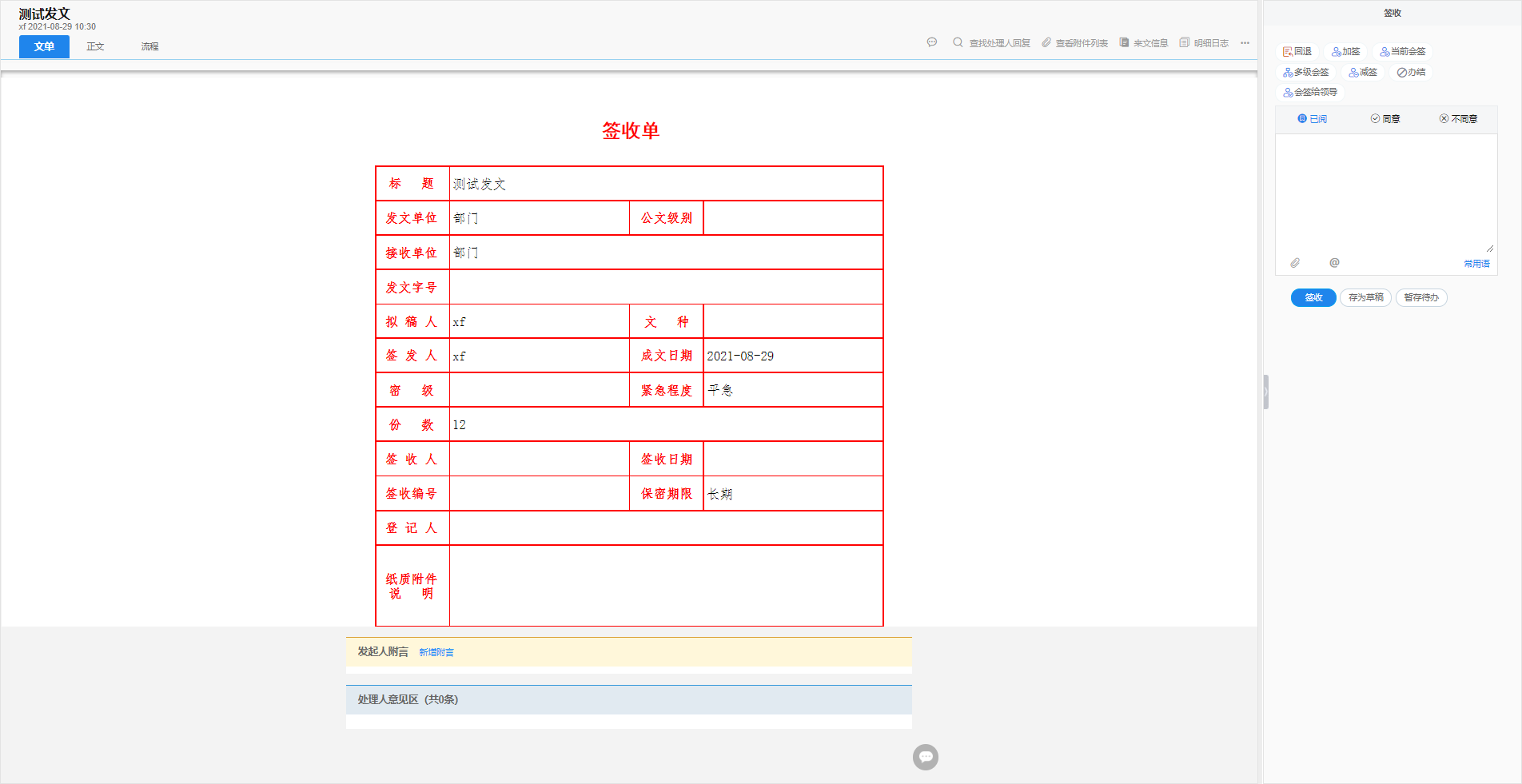The image size is (1522, 784).
Task: Open 明细日志 detail log
Action: tap(1204, 43)
